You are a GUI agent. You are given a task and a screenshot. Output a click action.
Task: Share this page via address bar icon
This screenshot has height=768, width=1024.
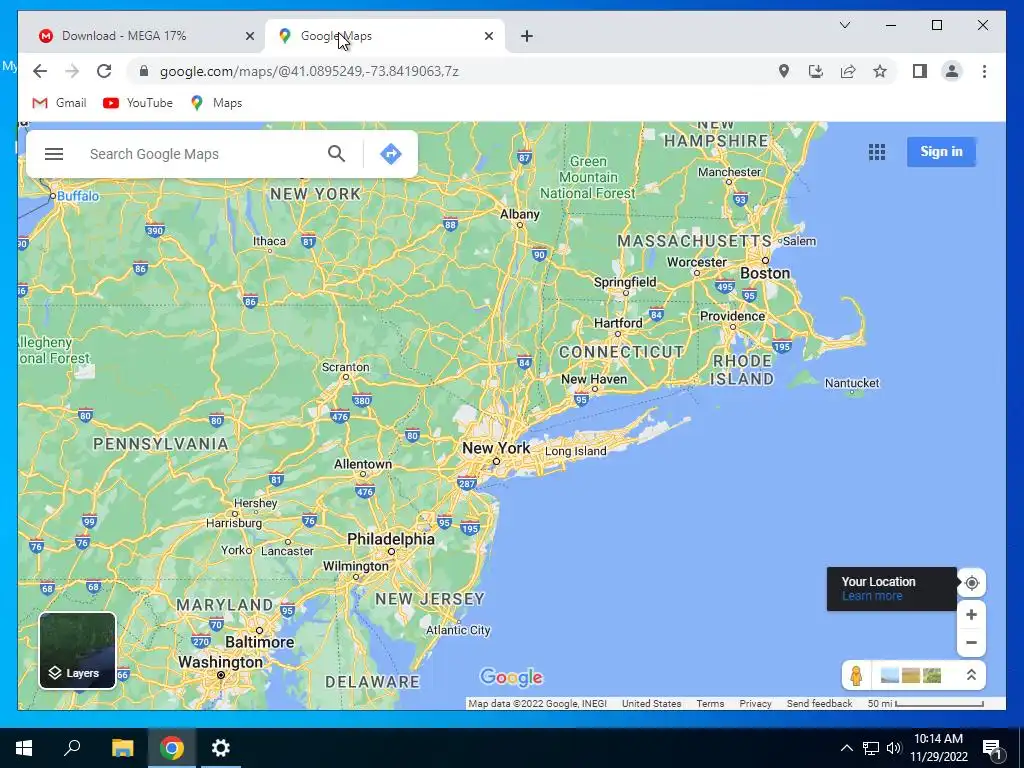(848, 71)
